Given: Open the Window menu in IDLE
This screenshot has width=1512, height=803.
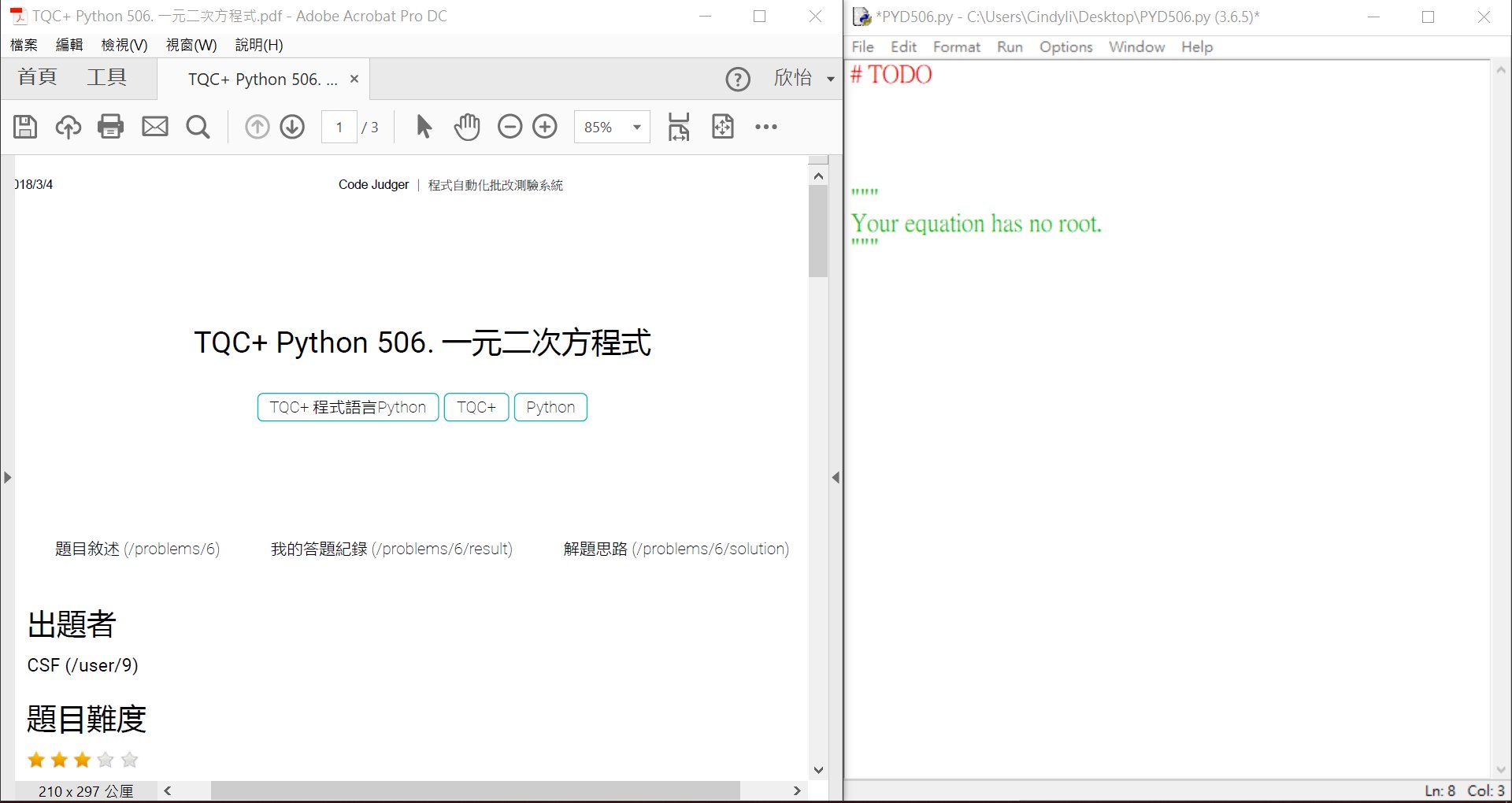Looking at the screenshot, I should [1137, 46].
